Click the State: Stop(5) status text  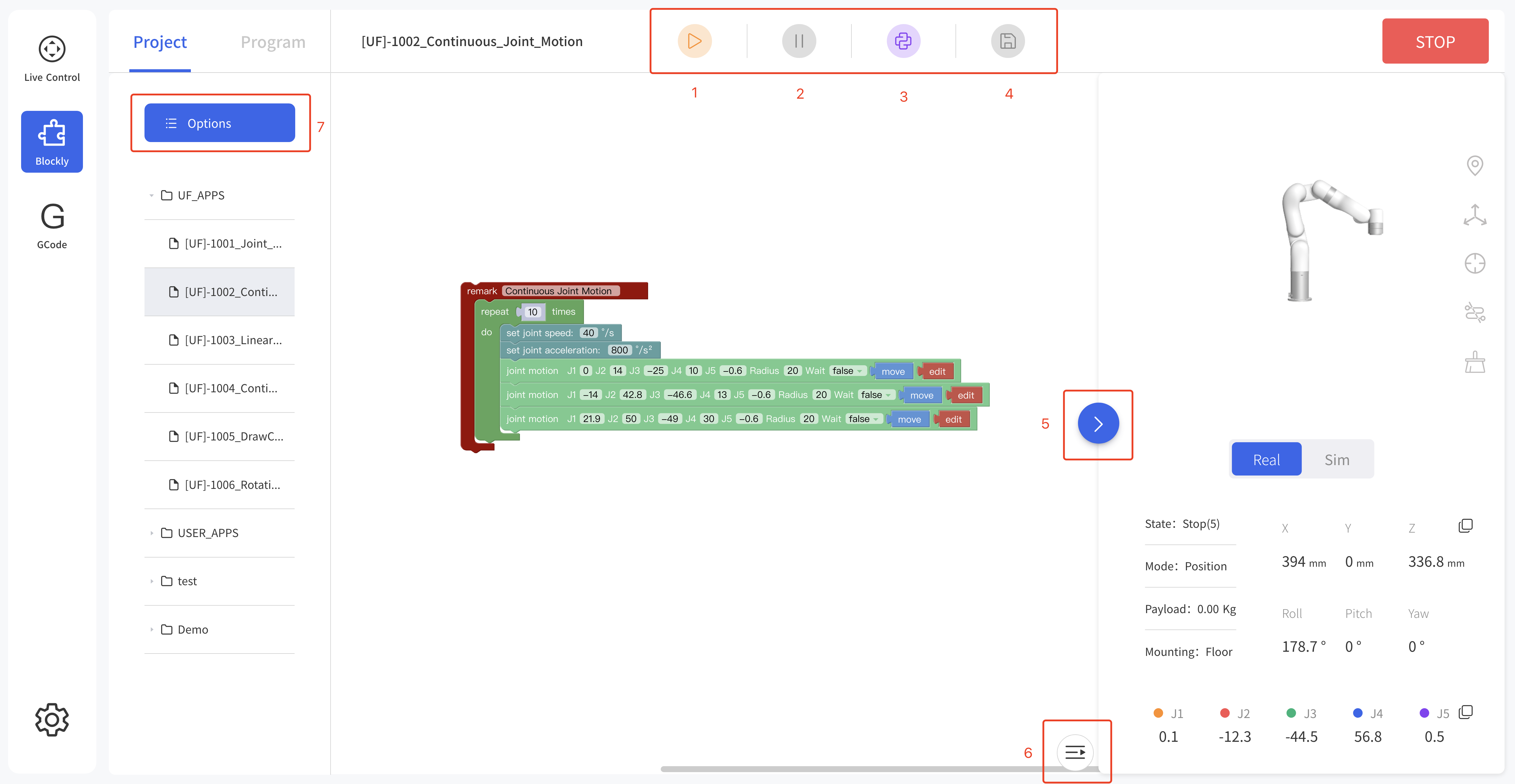(1182, 523)
